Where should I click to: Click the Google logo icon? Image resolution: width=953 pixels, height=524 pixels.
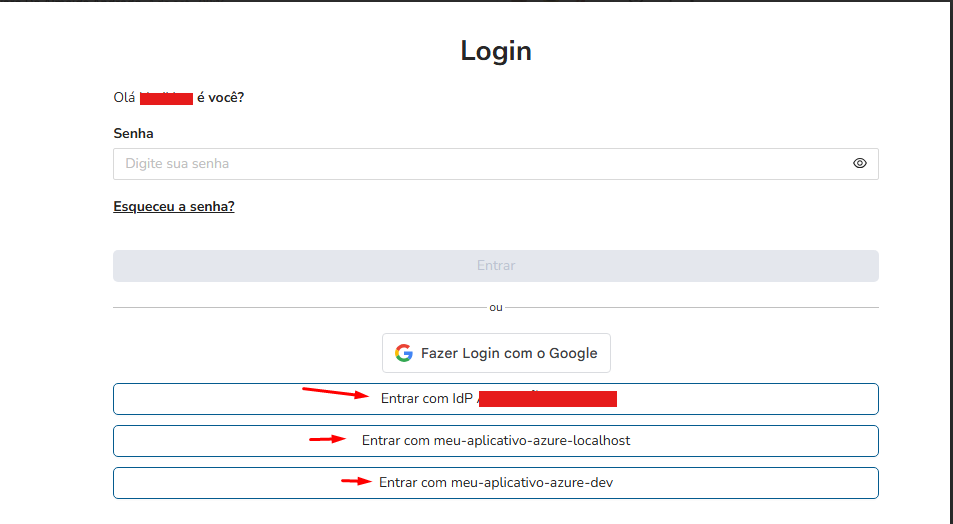[x=404, y=353]
